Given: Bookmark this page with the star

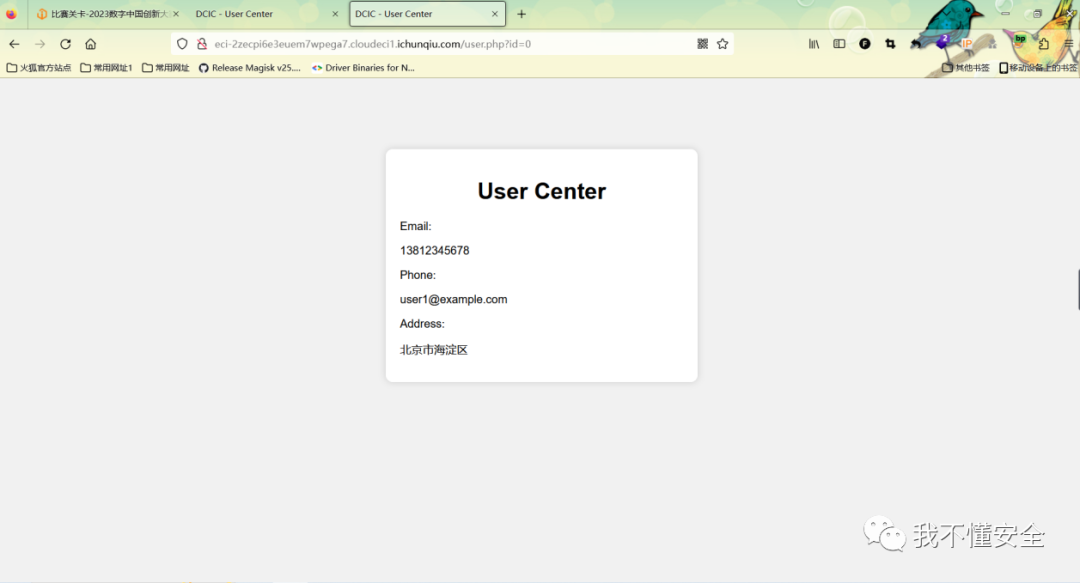Looking at the screenshot, I should [x=722, y=44].
